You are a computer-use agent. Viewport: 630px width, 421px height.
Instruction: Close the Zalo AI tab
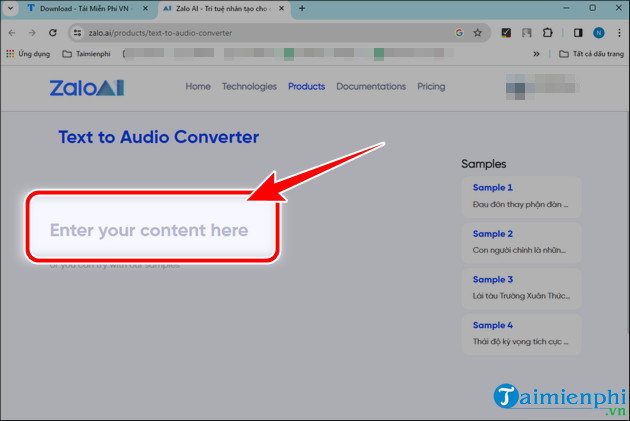tap(282, 8)
